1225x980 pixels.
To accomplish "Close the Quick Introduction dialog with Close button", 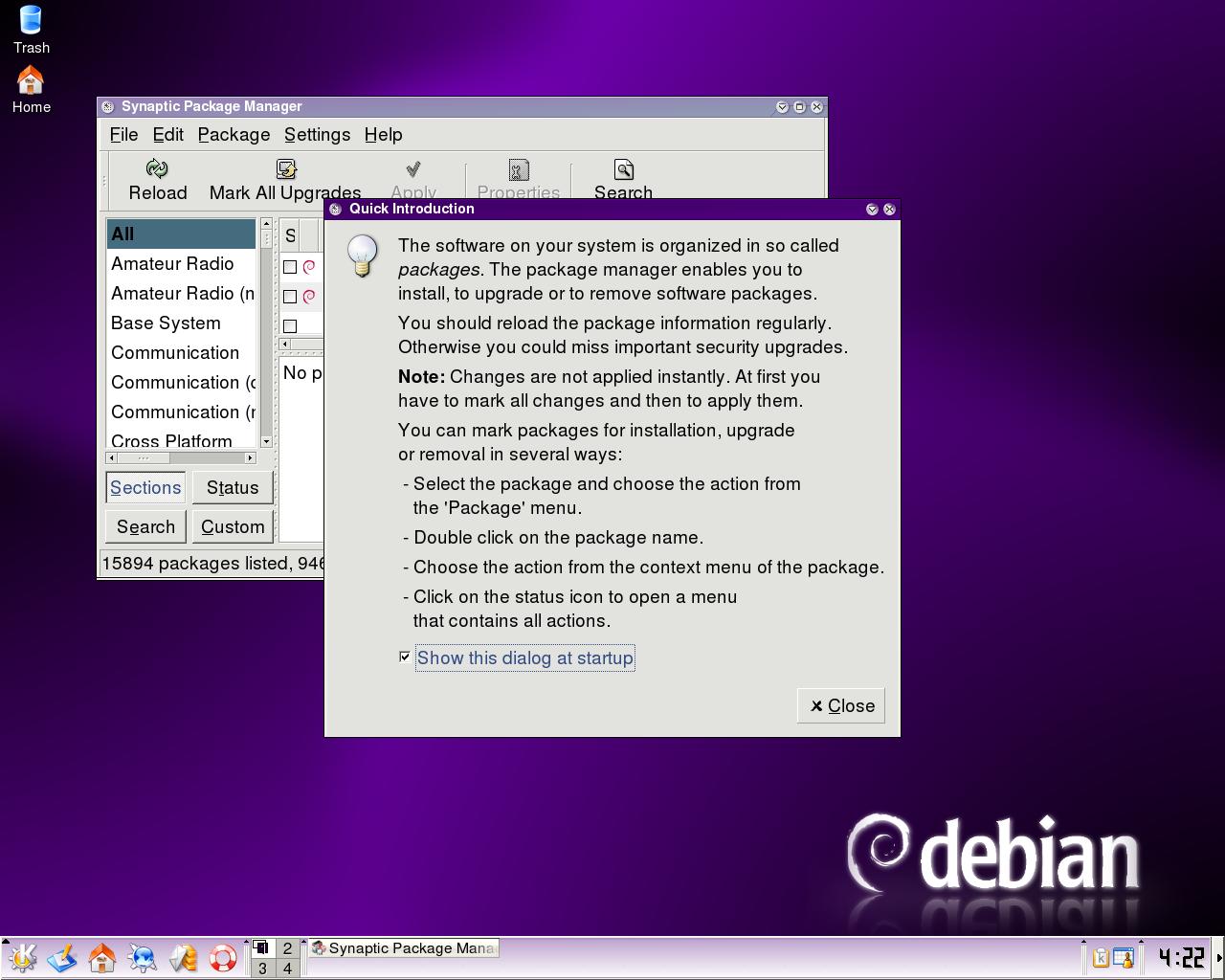I will 841,706.
